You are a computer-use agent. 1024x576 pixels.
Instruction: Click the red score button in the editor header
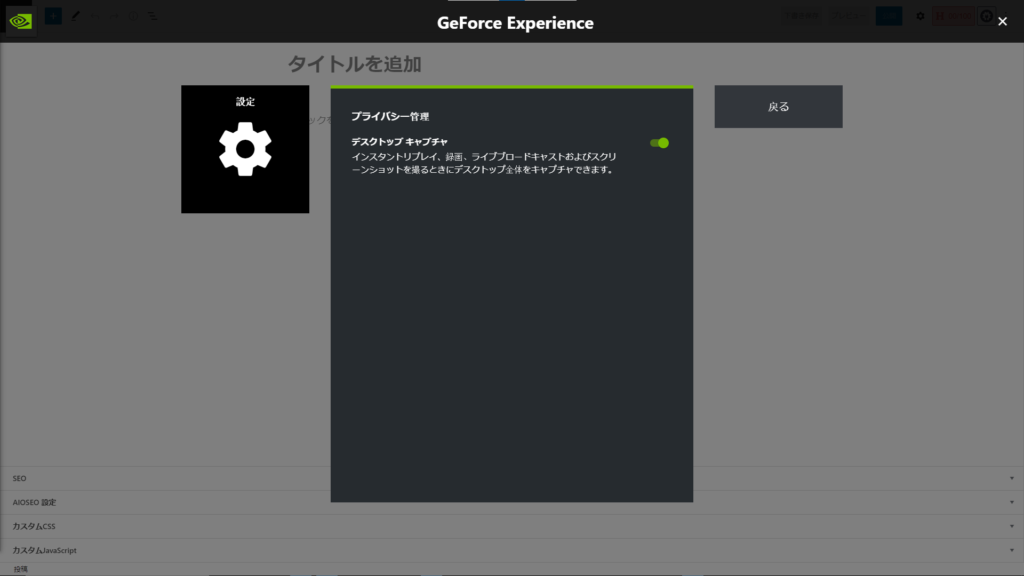click(x=953, y=16)
